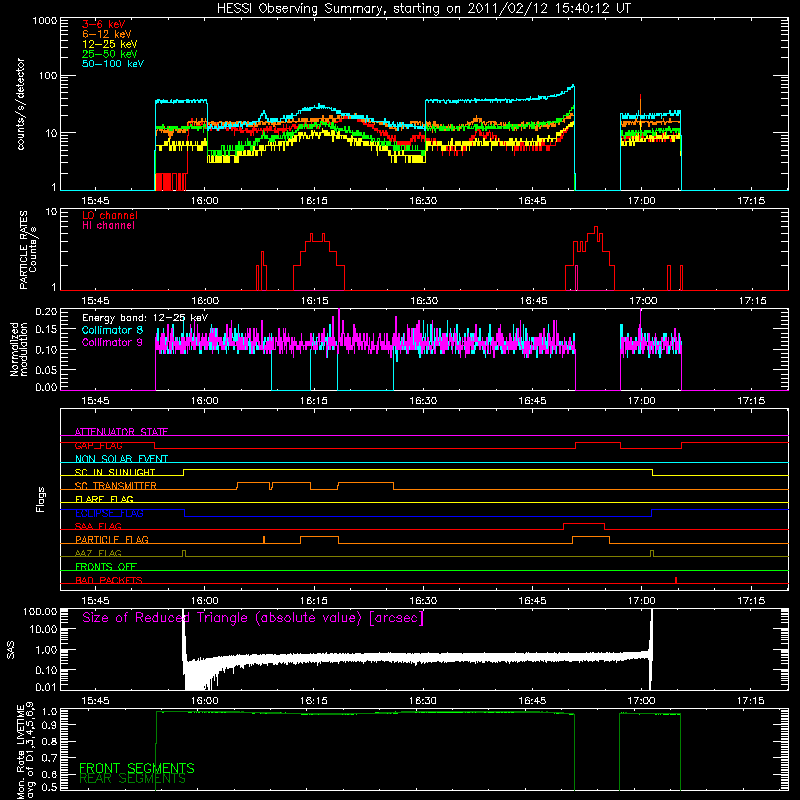
Task: Click the REAR SEGMENTS legend label
Action: pyautogui.click(x=132, y=779)
